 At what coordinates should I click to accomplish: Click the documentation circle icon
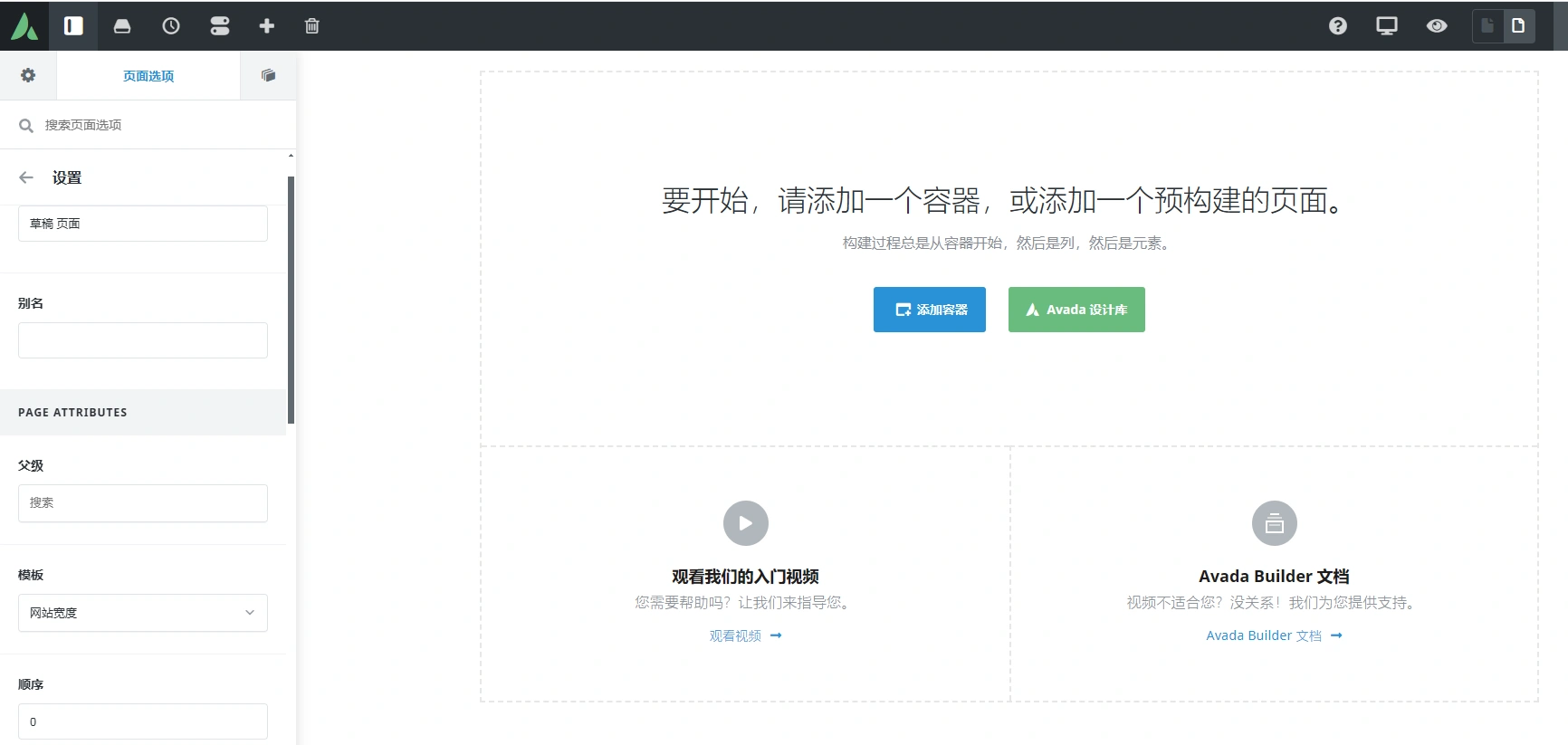[x=1275, y=523]
